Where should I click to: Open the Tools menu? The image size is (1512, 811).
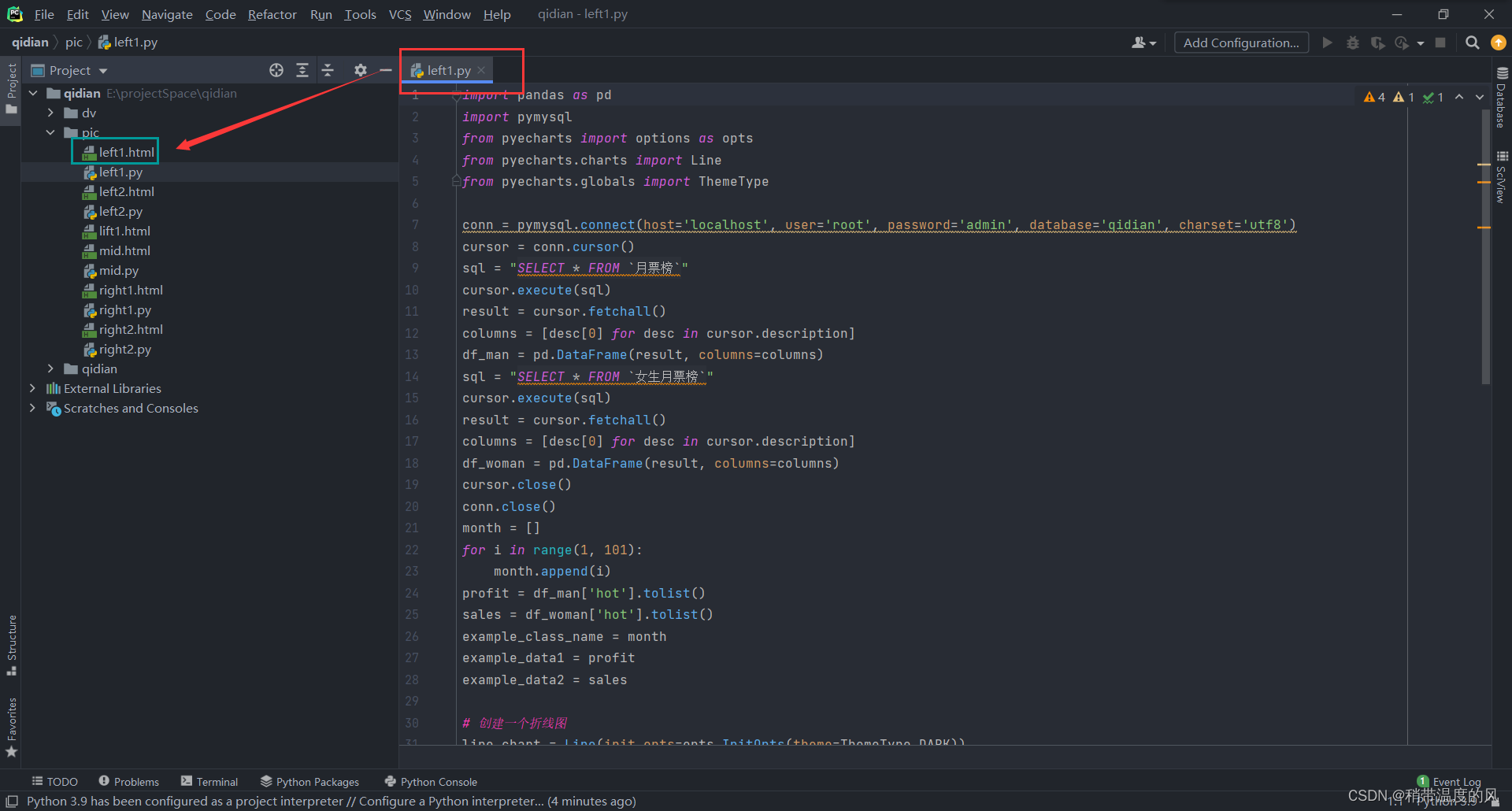click(360, 14)
